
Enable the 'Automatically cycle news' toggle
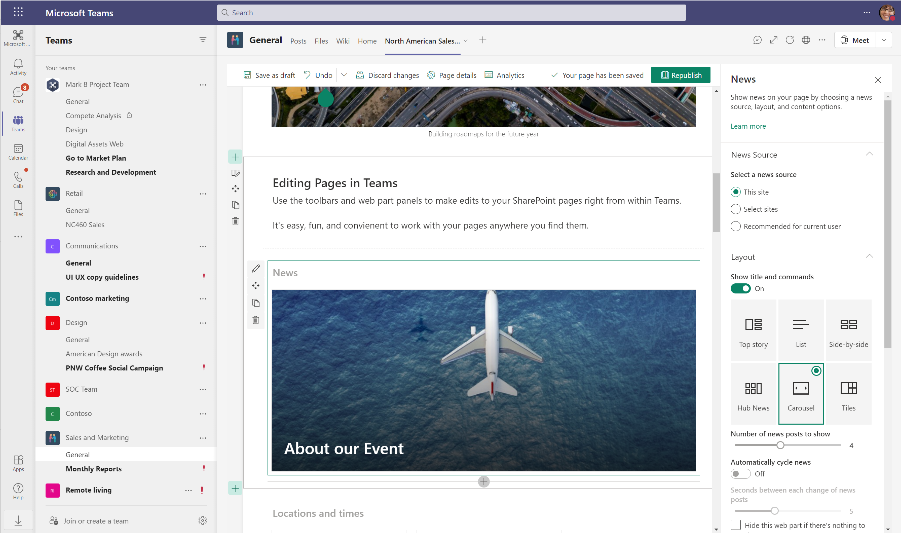click(741, 473)
